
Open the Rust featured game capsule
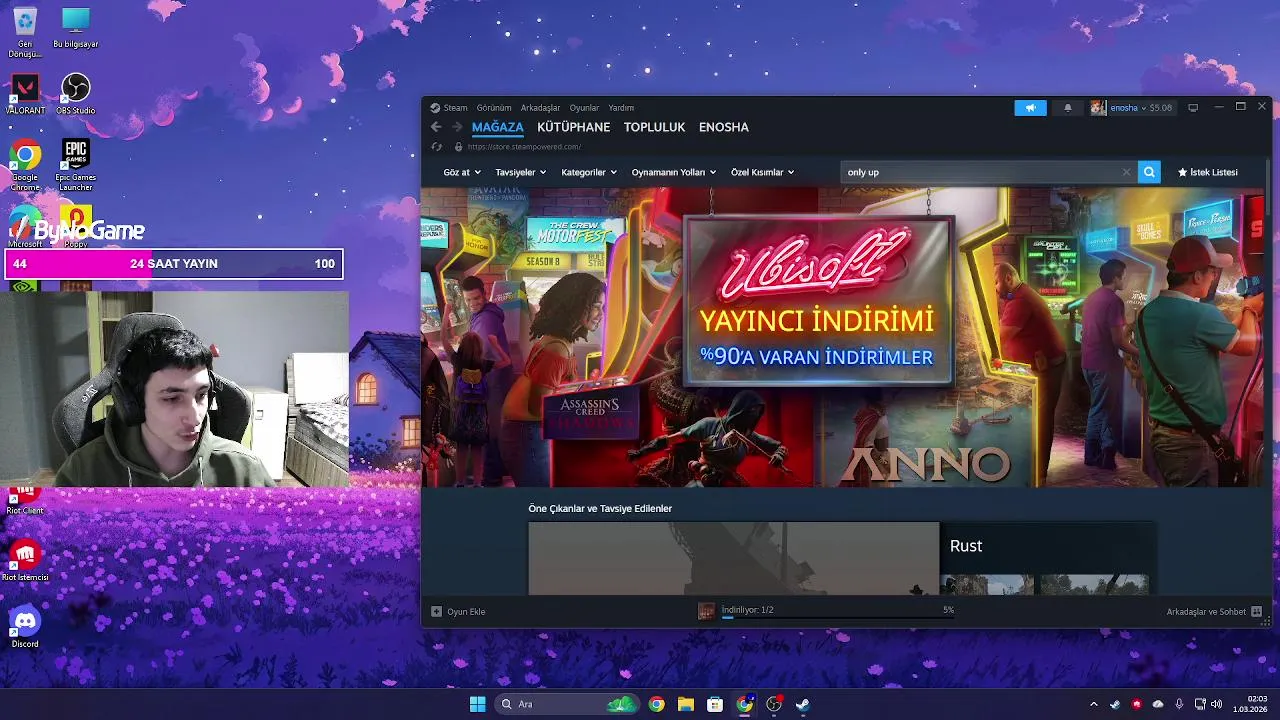(842, 558)
